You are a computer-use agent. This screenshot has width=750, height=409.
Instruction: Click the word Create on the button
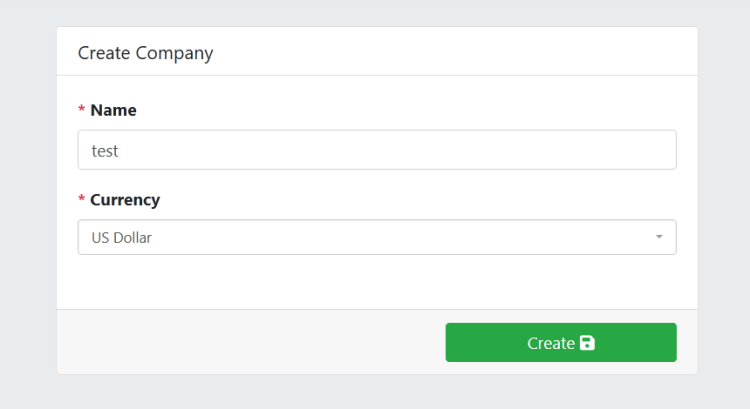coord(550,343)
